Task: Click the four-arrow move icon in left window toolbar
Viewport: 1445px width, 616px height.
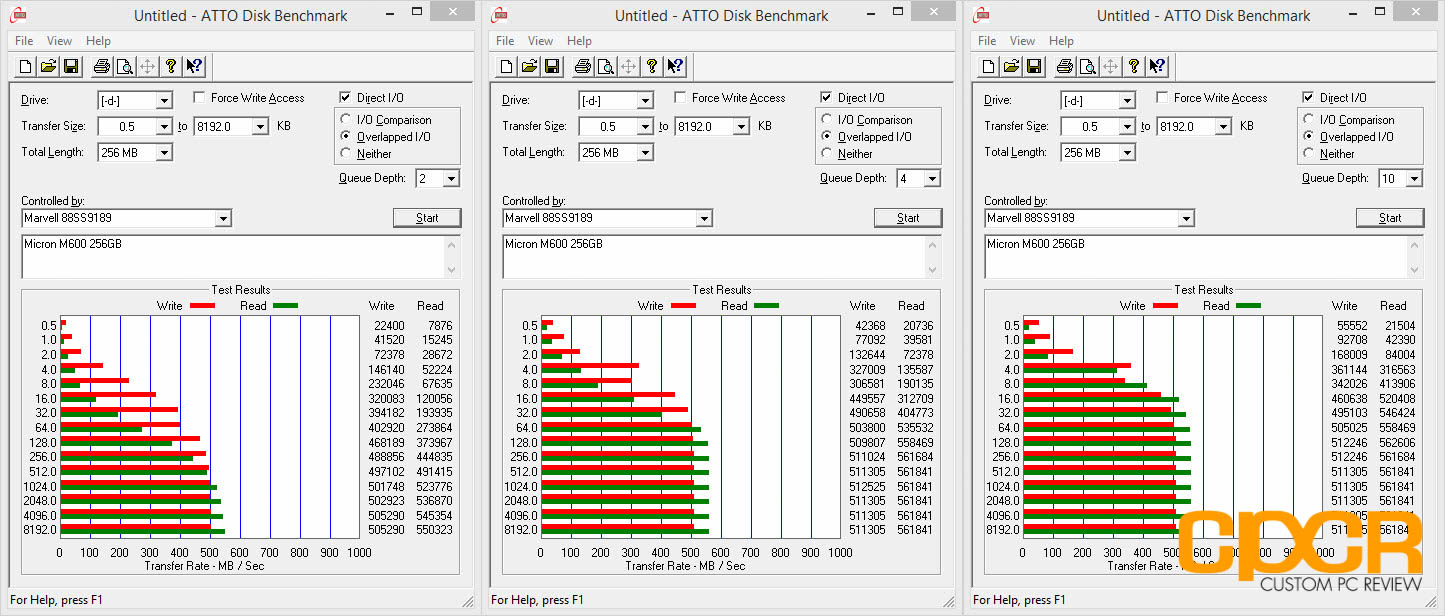Action: (x=148, y=67)
